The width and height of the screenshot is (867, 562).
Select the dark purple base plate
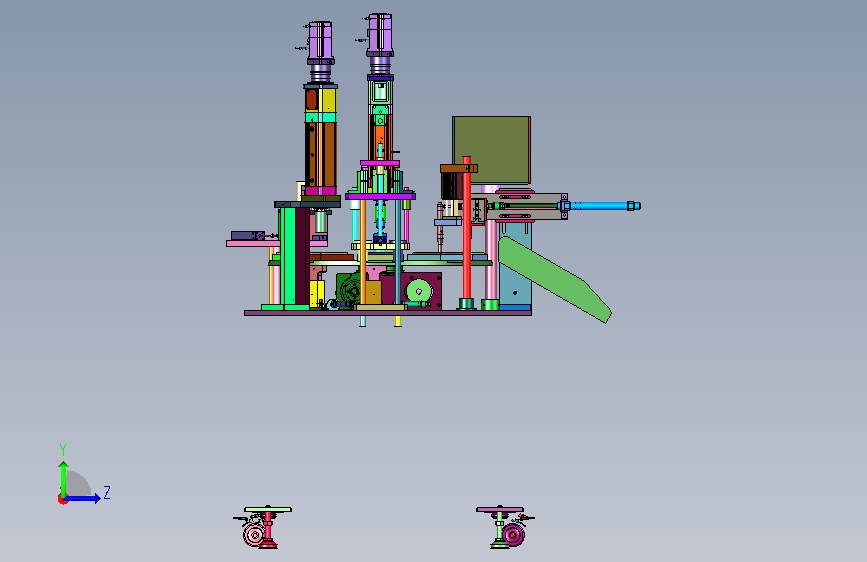(388, 313)
